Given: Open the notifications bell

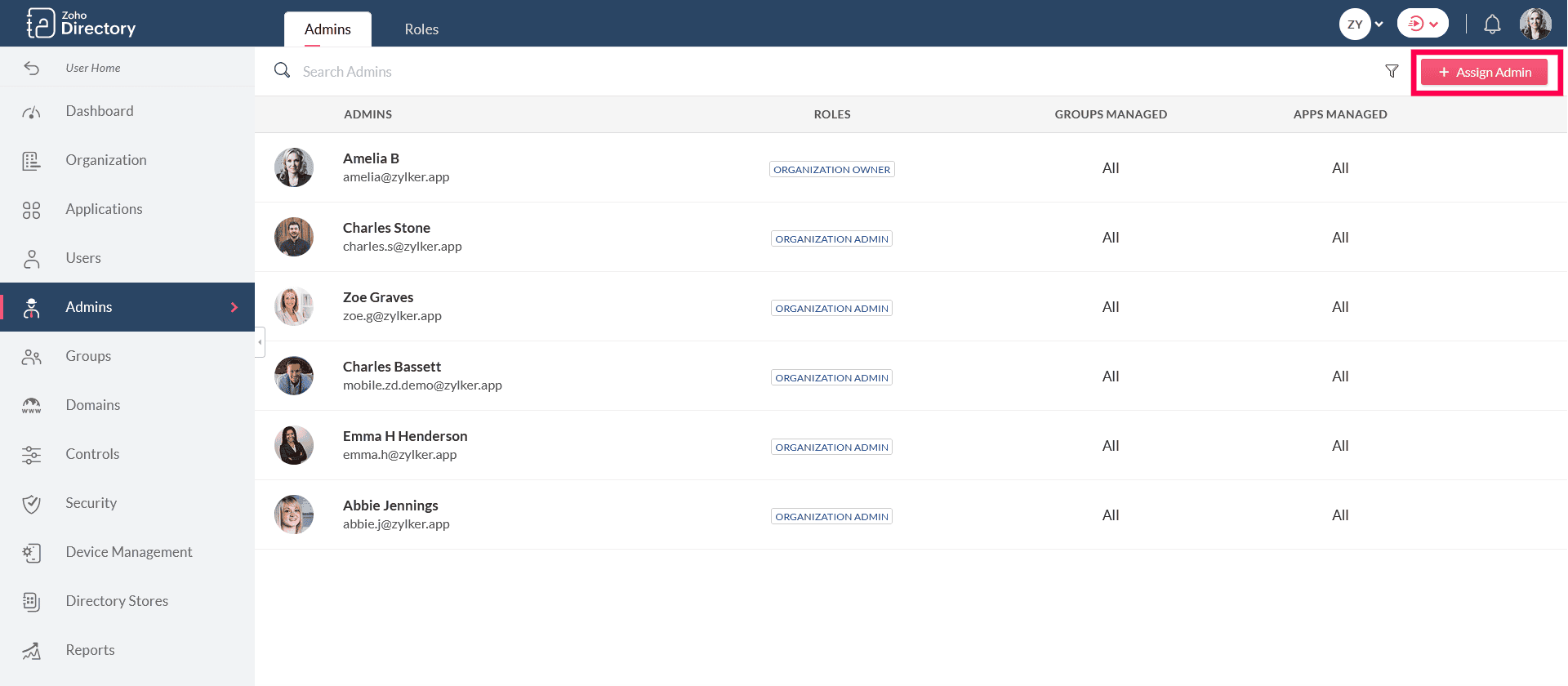Looking at the screenshot, I should point(1492,24).
